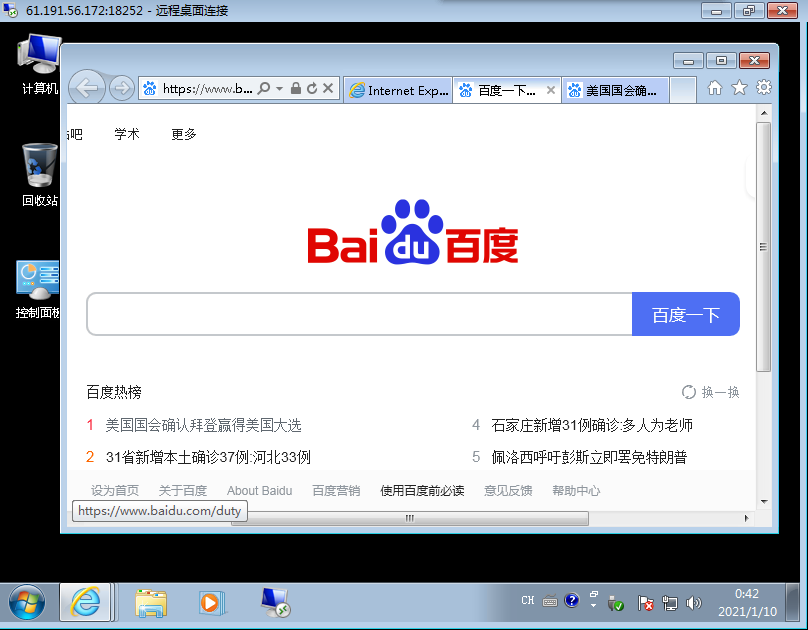Open the Windows Start orb
808x630 pixels.
point(27,602)
